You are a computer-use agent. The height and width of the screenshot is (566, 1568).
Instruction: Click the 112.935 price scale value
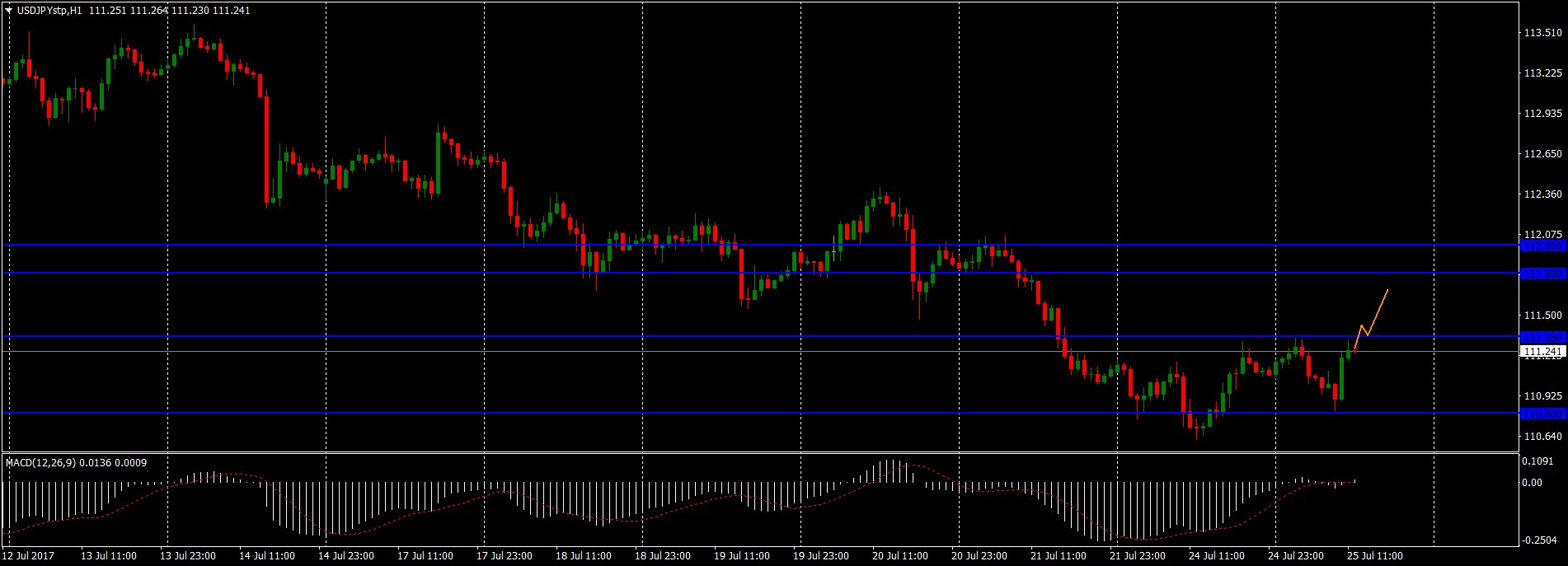click(x=1542, y=114)
